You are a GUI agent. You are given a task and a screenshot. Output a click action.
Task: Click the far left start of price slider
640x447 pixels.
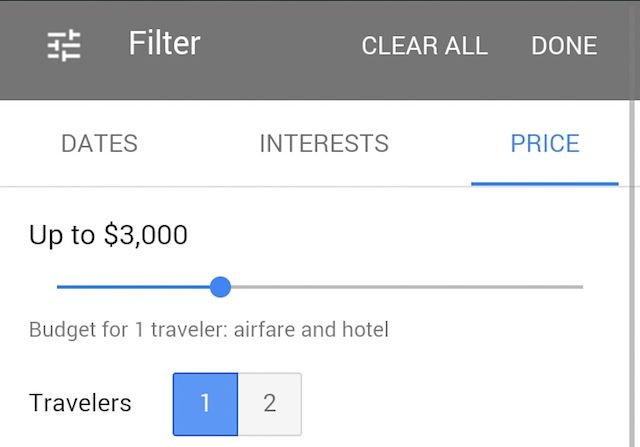[60, 287]
